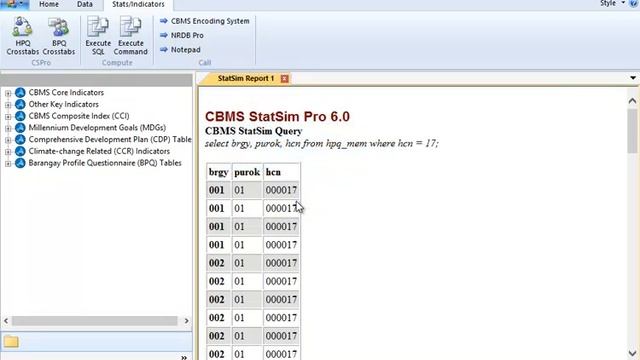Click left arrow of tree horizontal scrollbar
Viewport: 640px width, 360px height.
tap(6, 321)
